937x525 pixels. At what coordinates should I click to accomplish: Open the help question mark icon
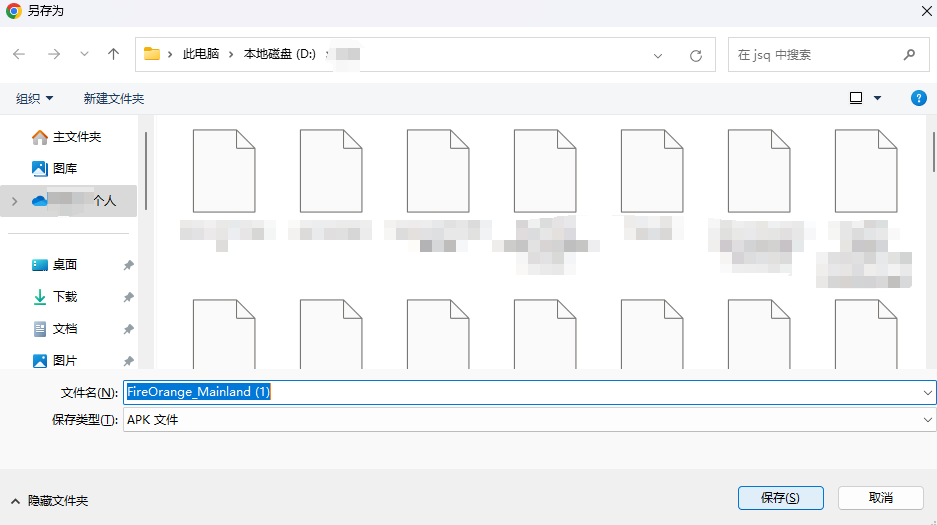(x=918, y=98)
